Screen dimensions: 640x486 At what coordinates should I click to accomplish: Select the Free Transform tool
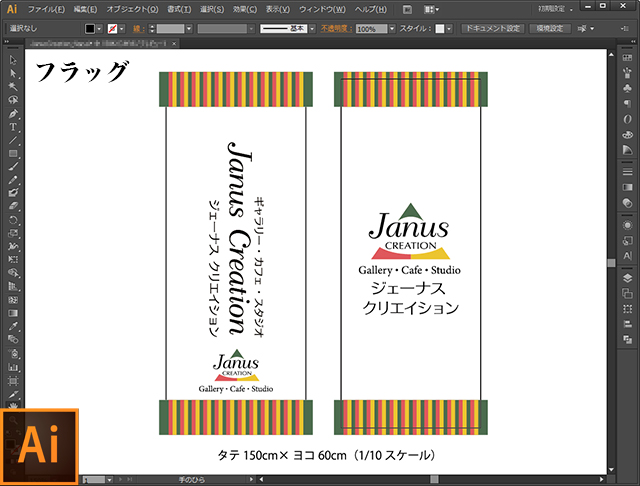[x=13, y=260]
